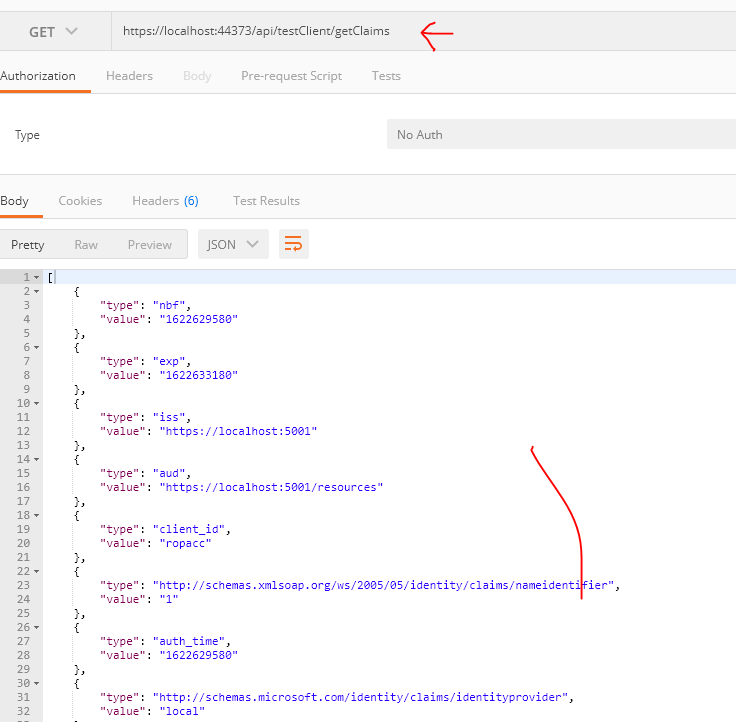Collapse the client_id object at line 18
This screenshot has height=722, width=736.
point(36,515)
